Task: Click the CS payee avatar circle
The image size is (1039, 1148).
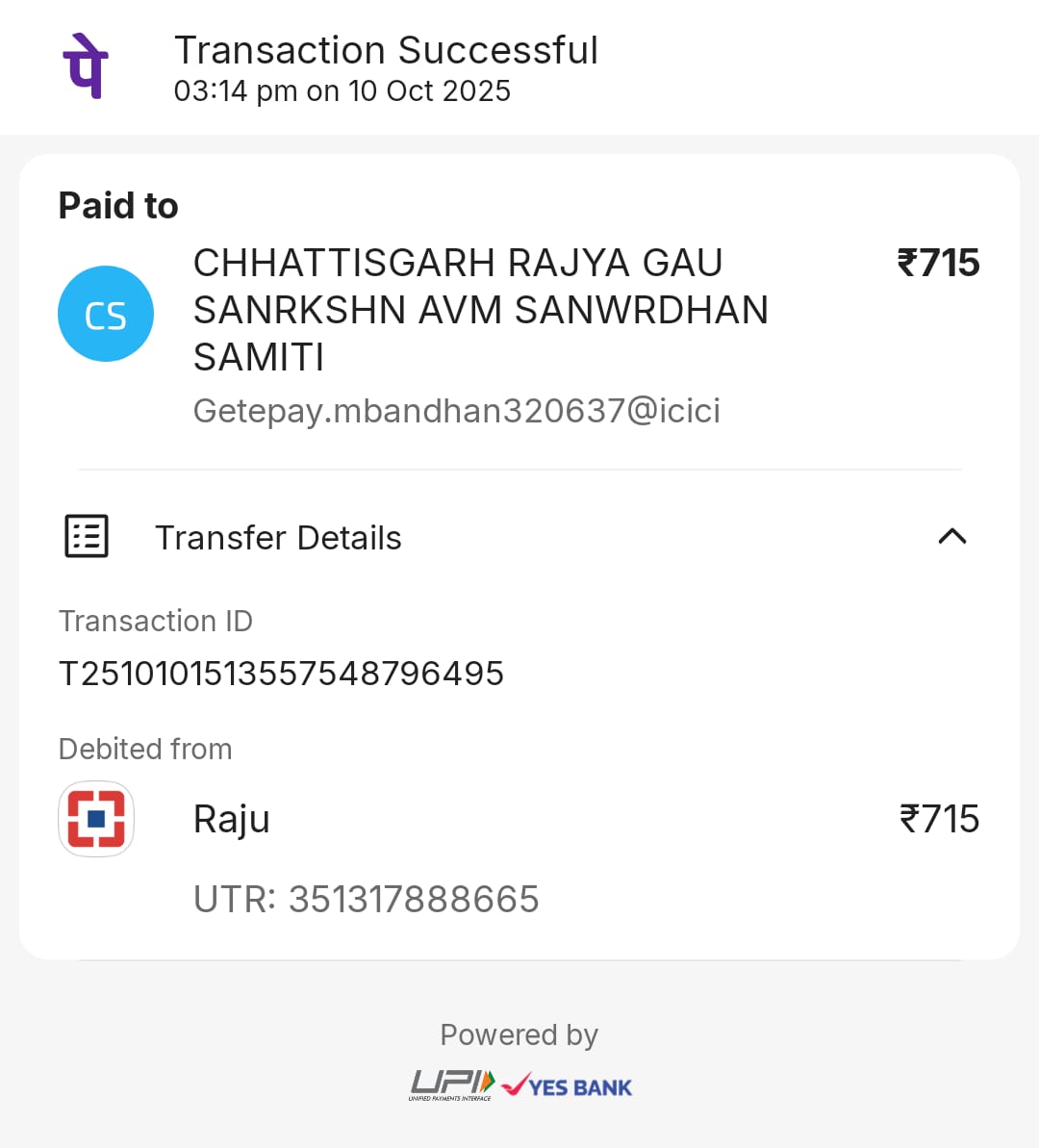Action: point(106,314)
